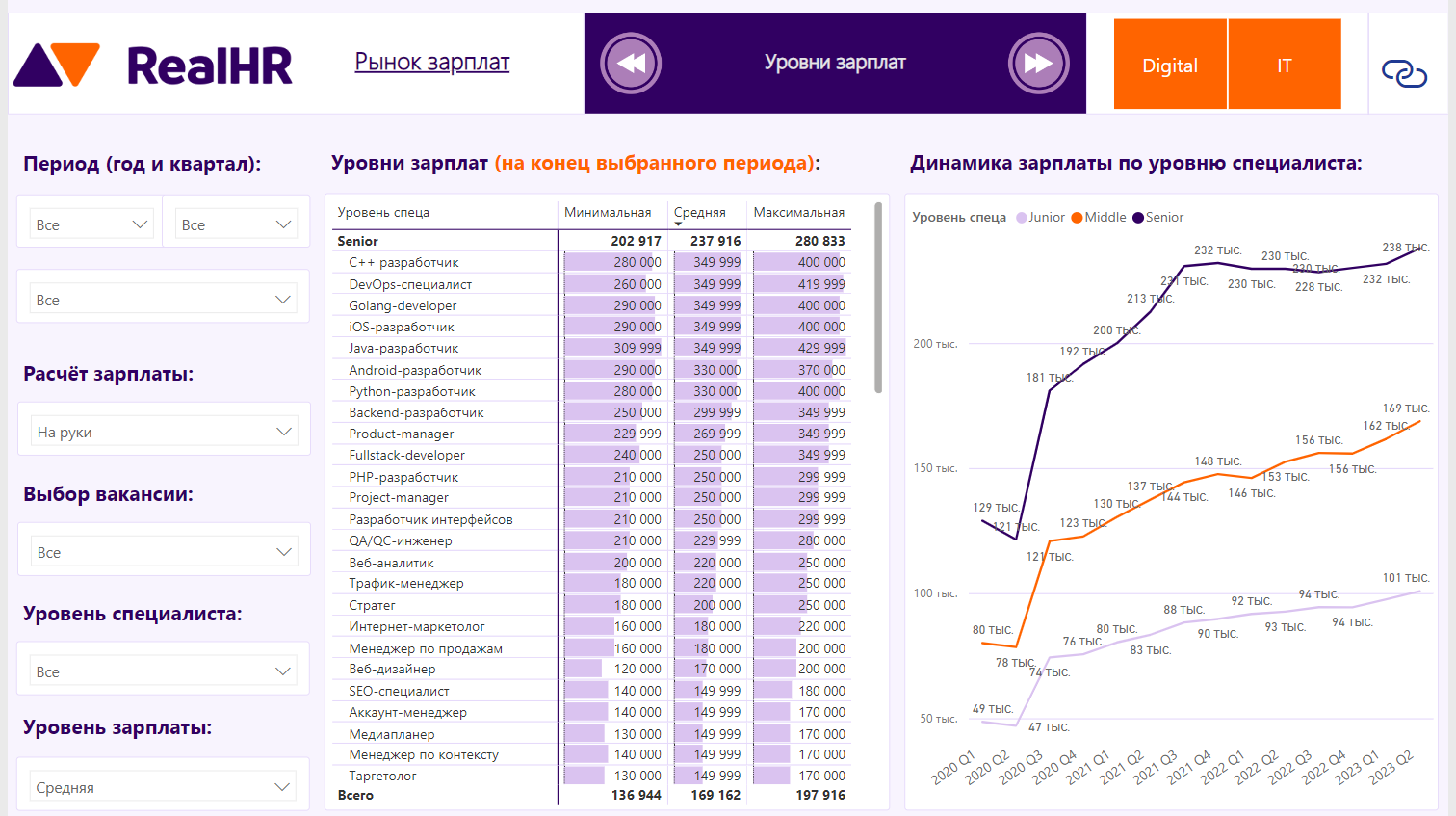Sort by the Уровень спеца column header
Screen dimensions: 1456x816
(x=383, y=212)
